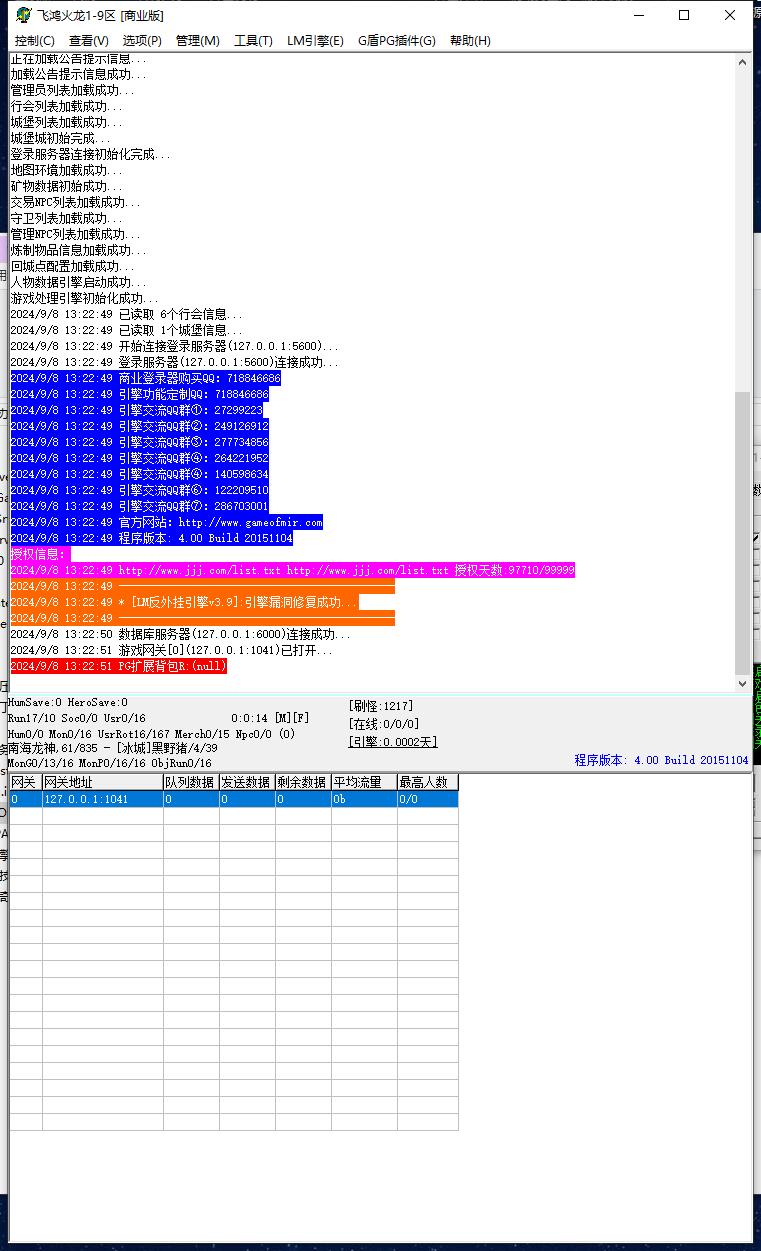Click the 0b average traffic cell

(364, 799)
